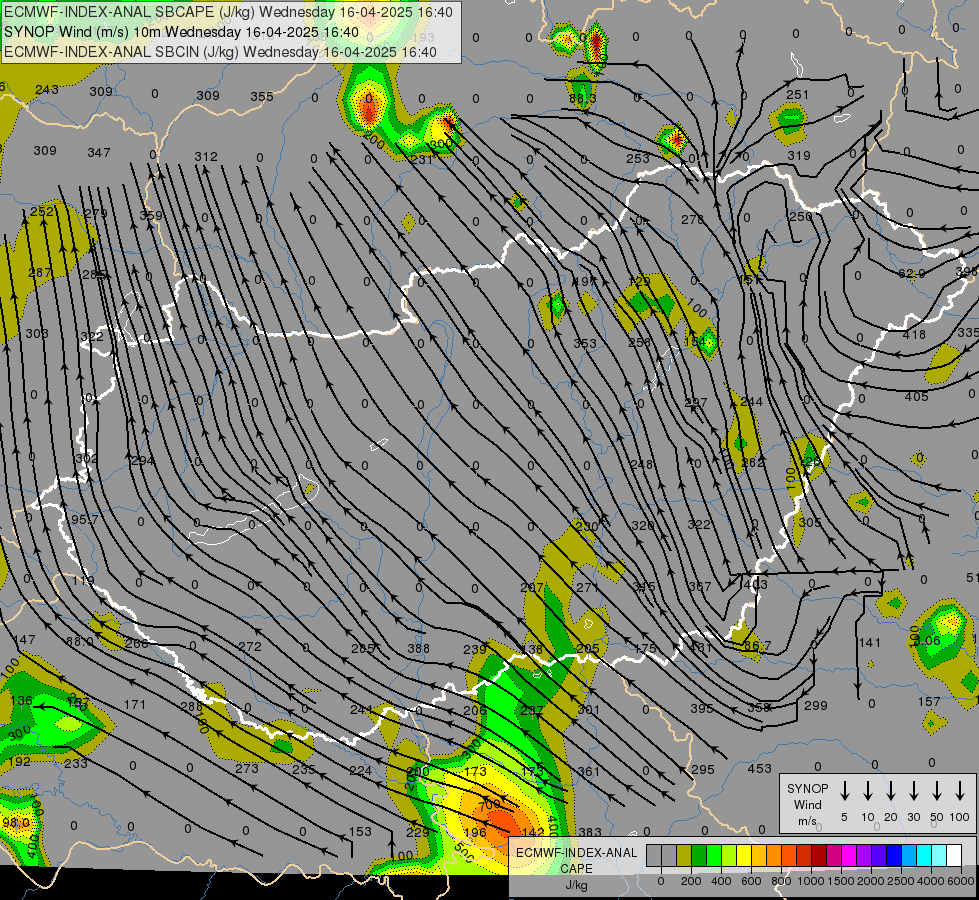Viewport: 979px width, 900px height.
Task: Click the '2500' tick label on the scale
Action: coord(901,881)
